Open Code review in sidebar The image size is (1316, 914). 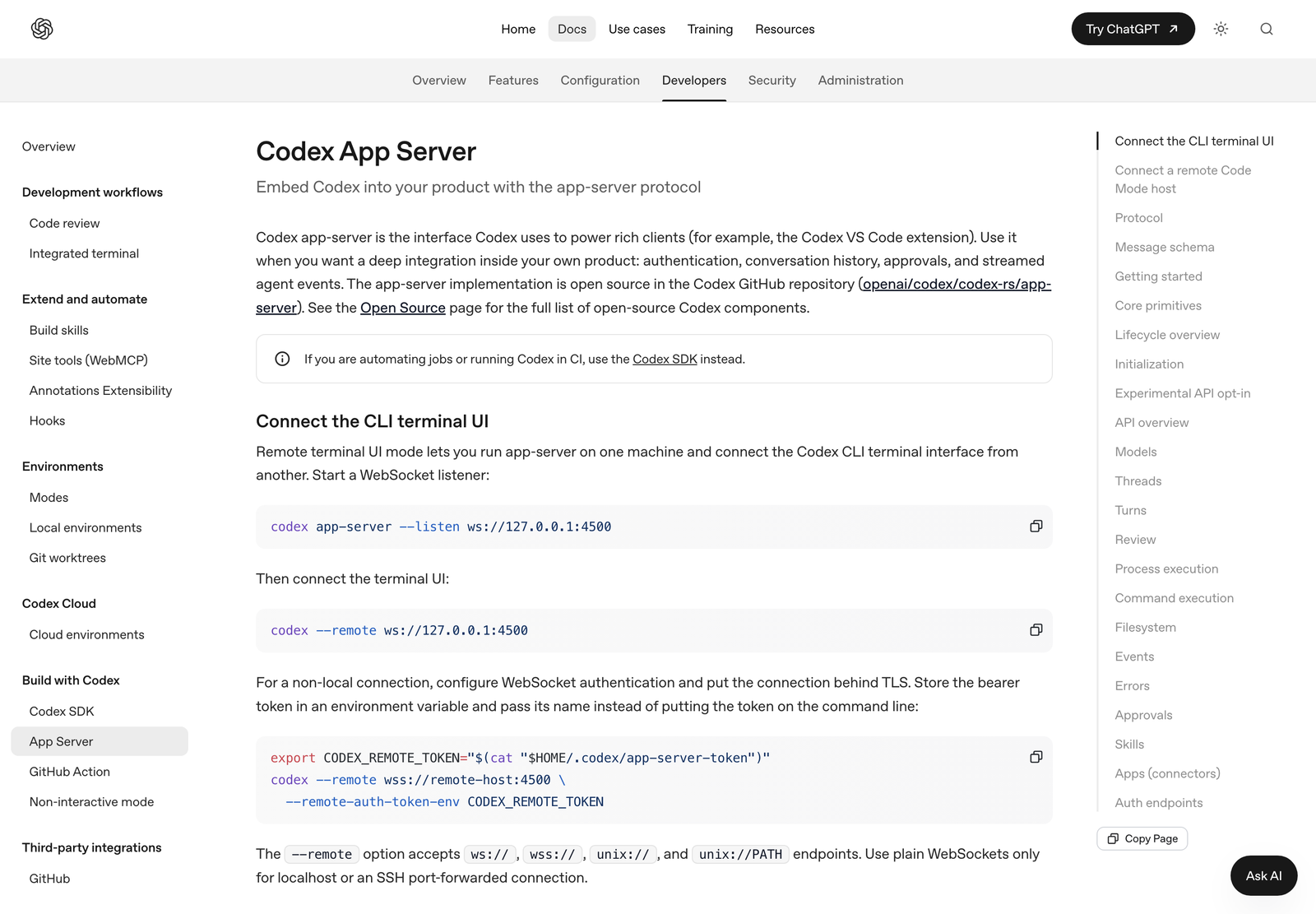point(64,223)
